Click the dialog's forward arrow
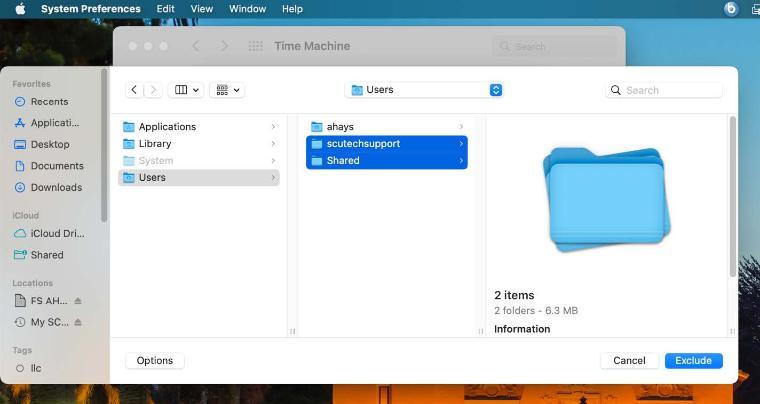The height and width of the screenshot is (404, 760). pos(153,90)
